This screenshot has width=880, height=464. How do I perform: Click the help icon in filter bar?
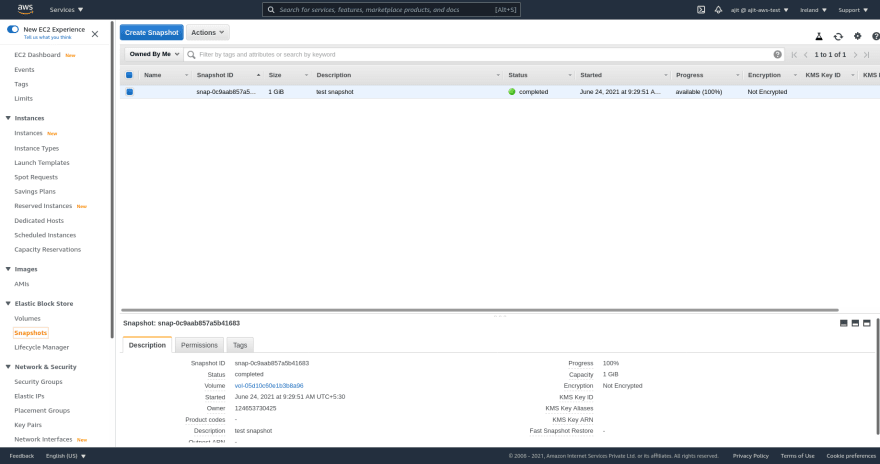point(777,54)
